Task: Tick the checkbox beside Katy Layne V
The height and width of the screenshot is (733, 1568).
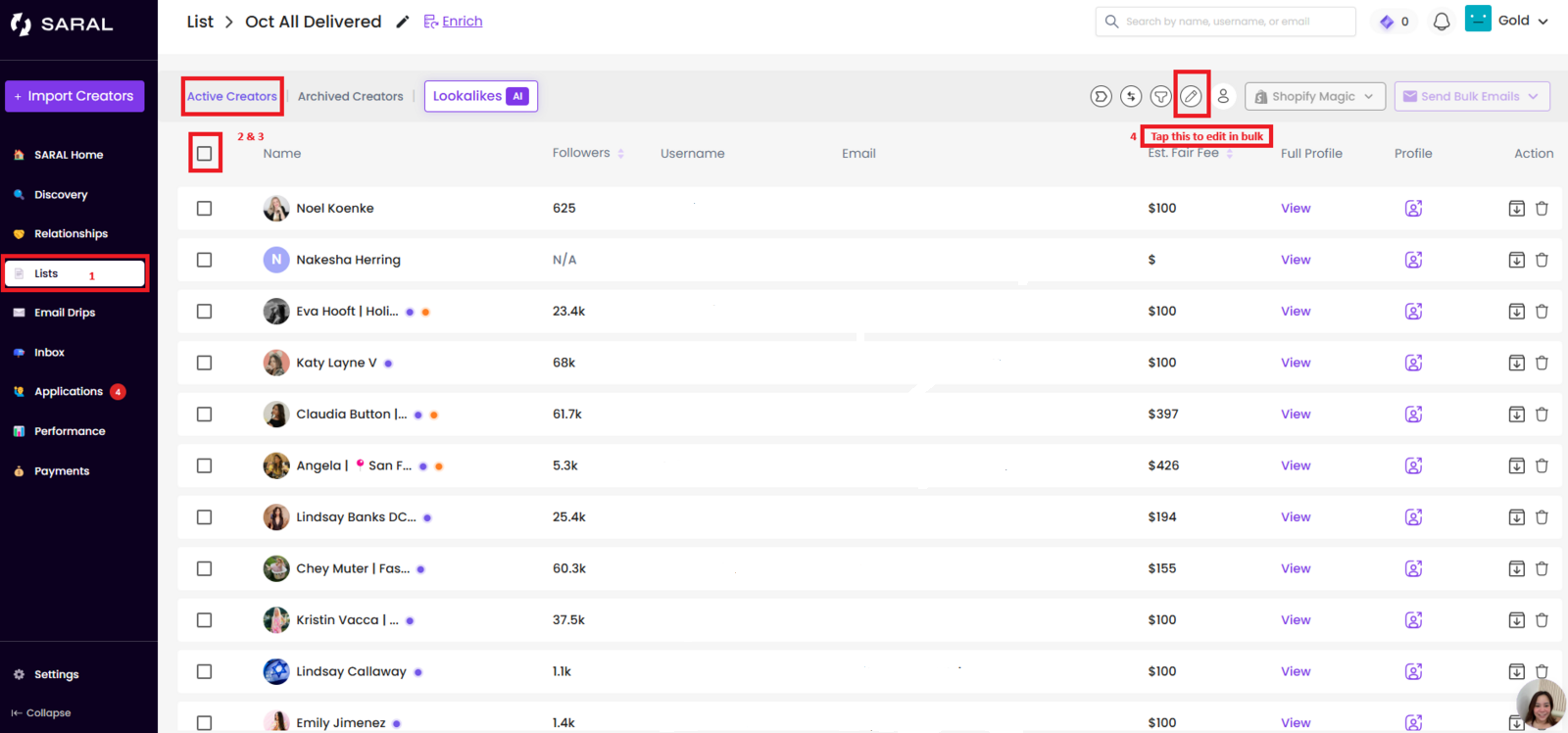Action: click(x=204, y=363)
